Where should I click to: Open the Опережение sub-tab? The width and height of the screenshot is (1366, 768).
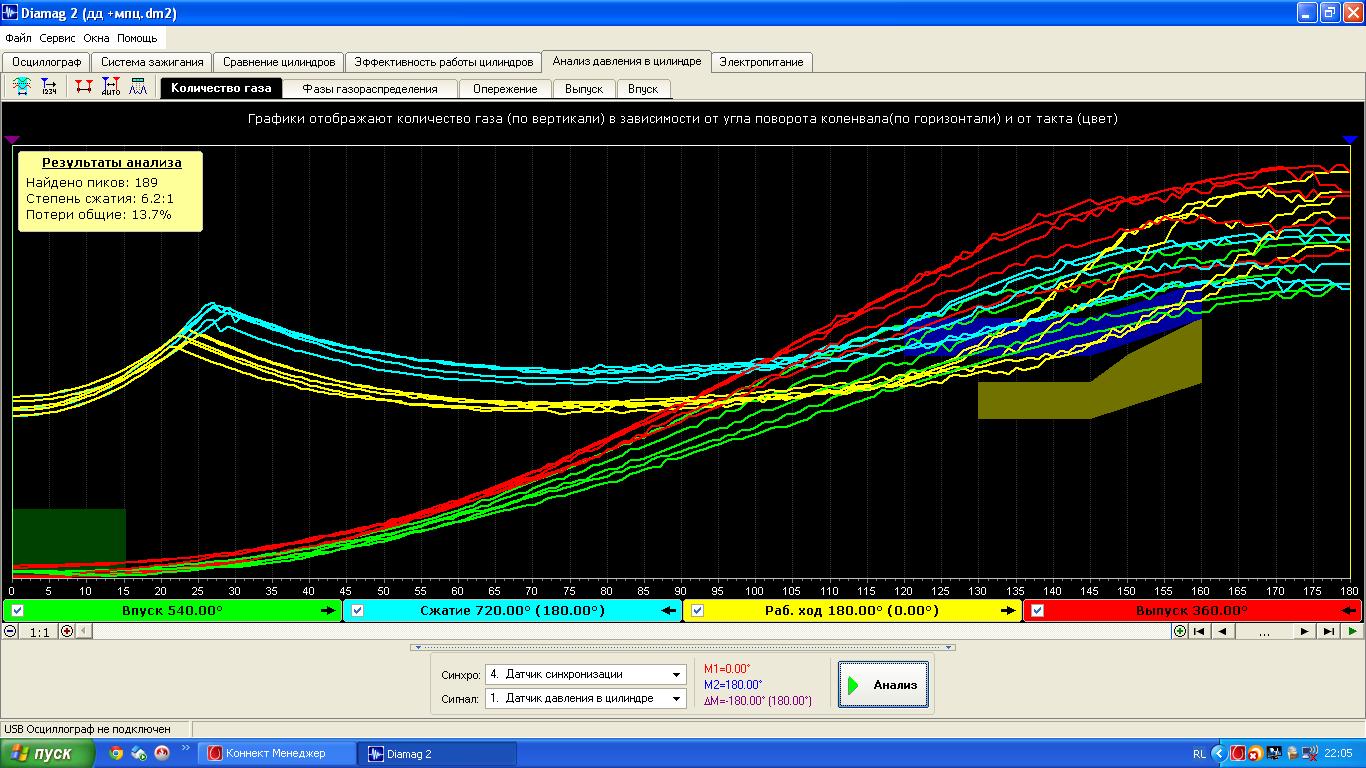point(505,89)
